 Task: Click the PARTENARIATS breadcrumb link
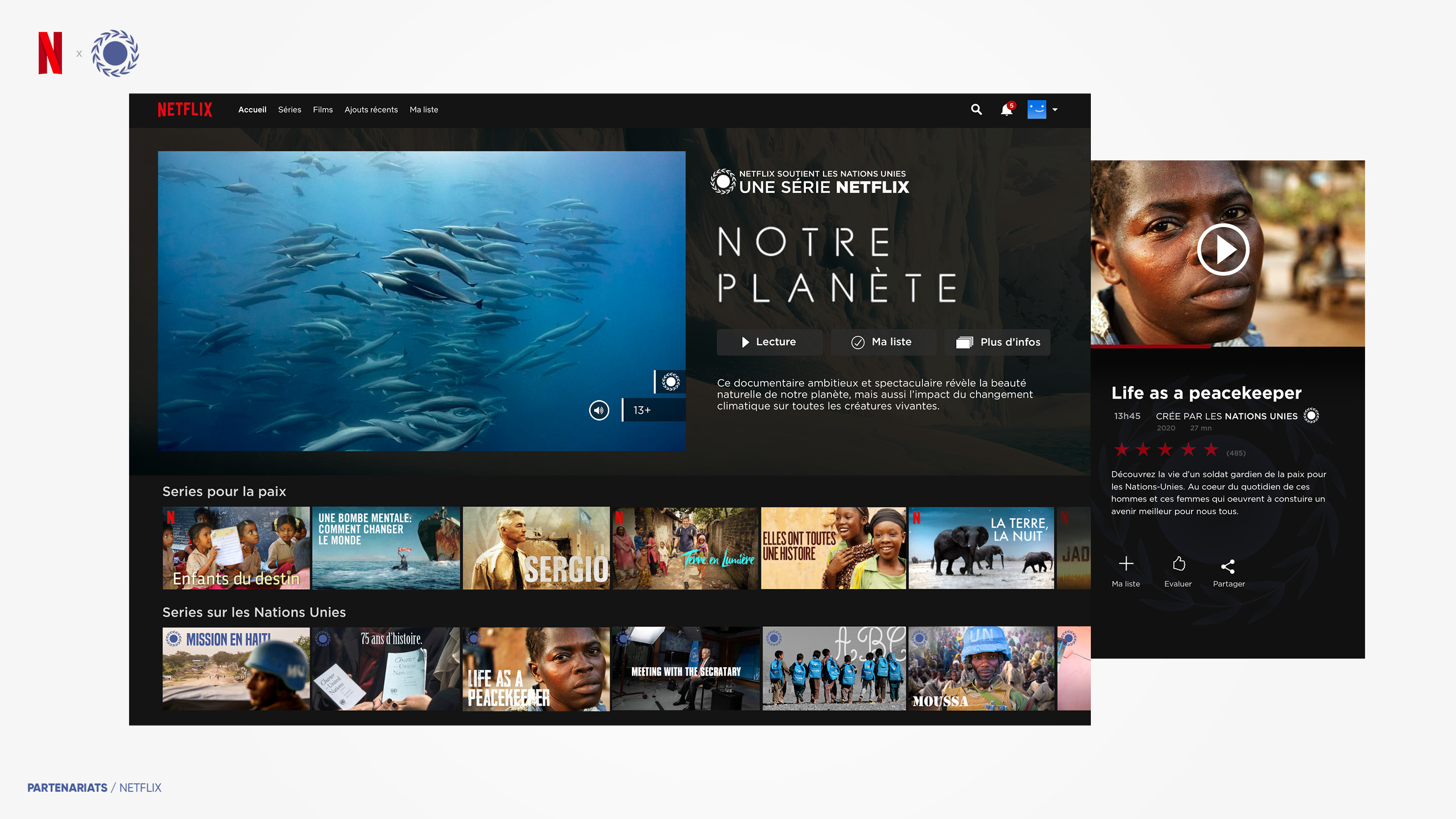[x=67, y=788]
